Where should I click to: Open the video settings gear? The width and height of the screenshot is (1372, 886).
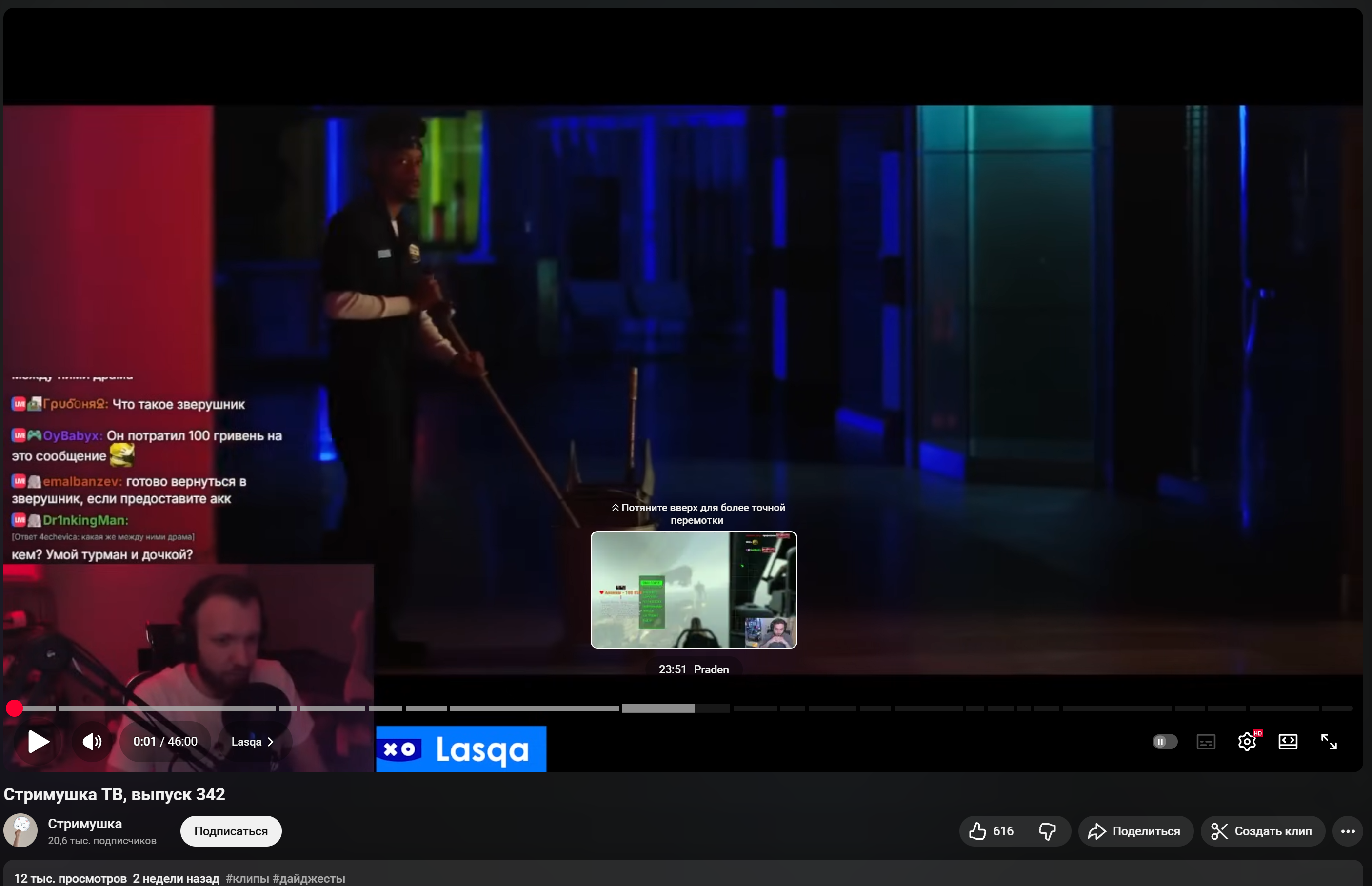[x=1247, y=742]
